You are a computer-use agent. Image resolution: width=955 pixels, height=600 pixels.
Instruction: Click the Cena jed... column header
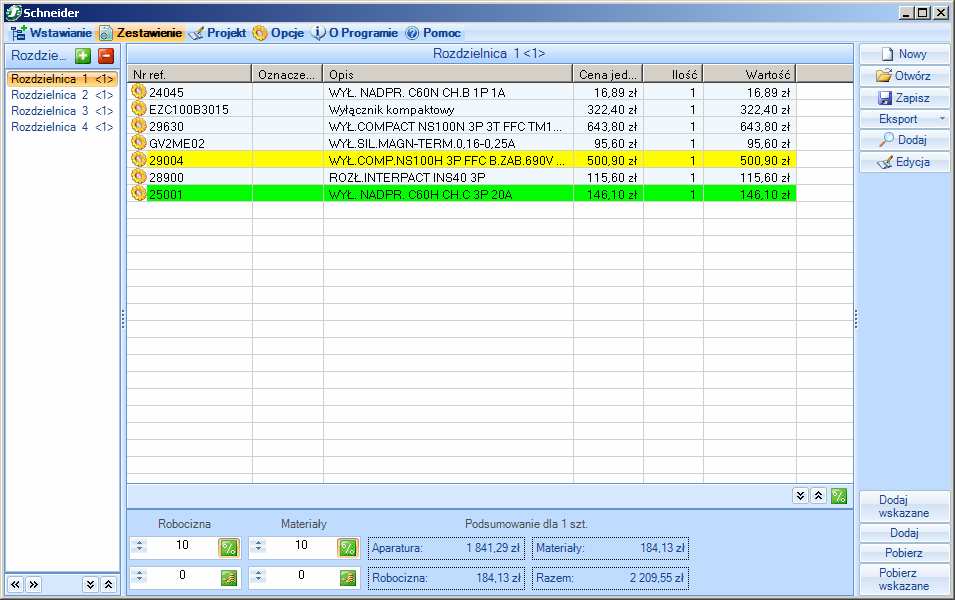[608, 74]
